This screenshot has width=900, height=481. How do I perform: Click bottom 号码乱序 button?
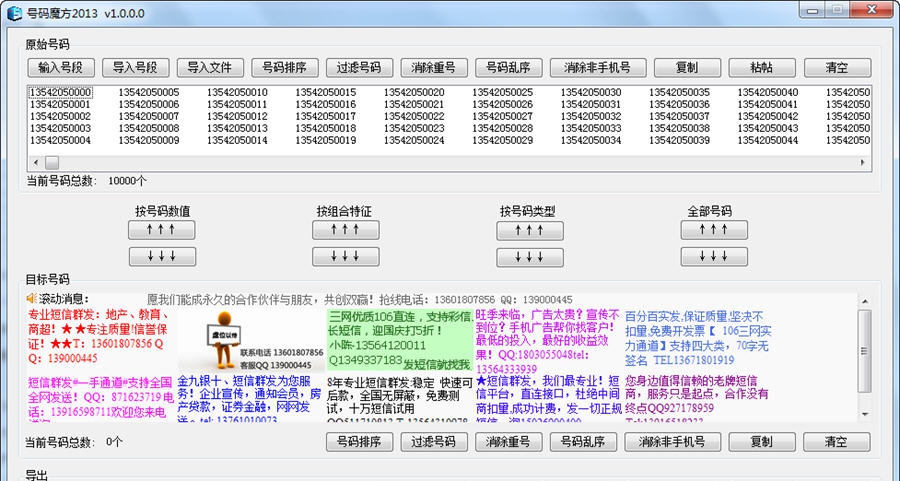[583, 442]
